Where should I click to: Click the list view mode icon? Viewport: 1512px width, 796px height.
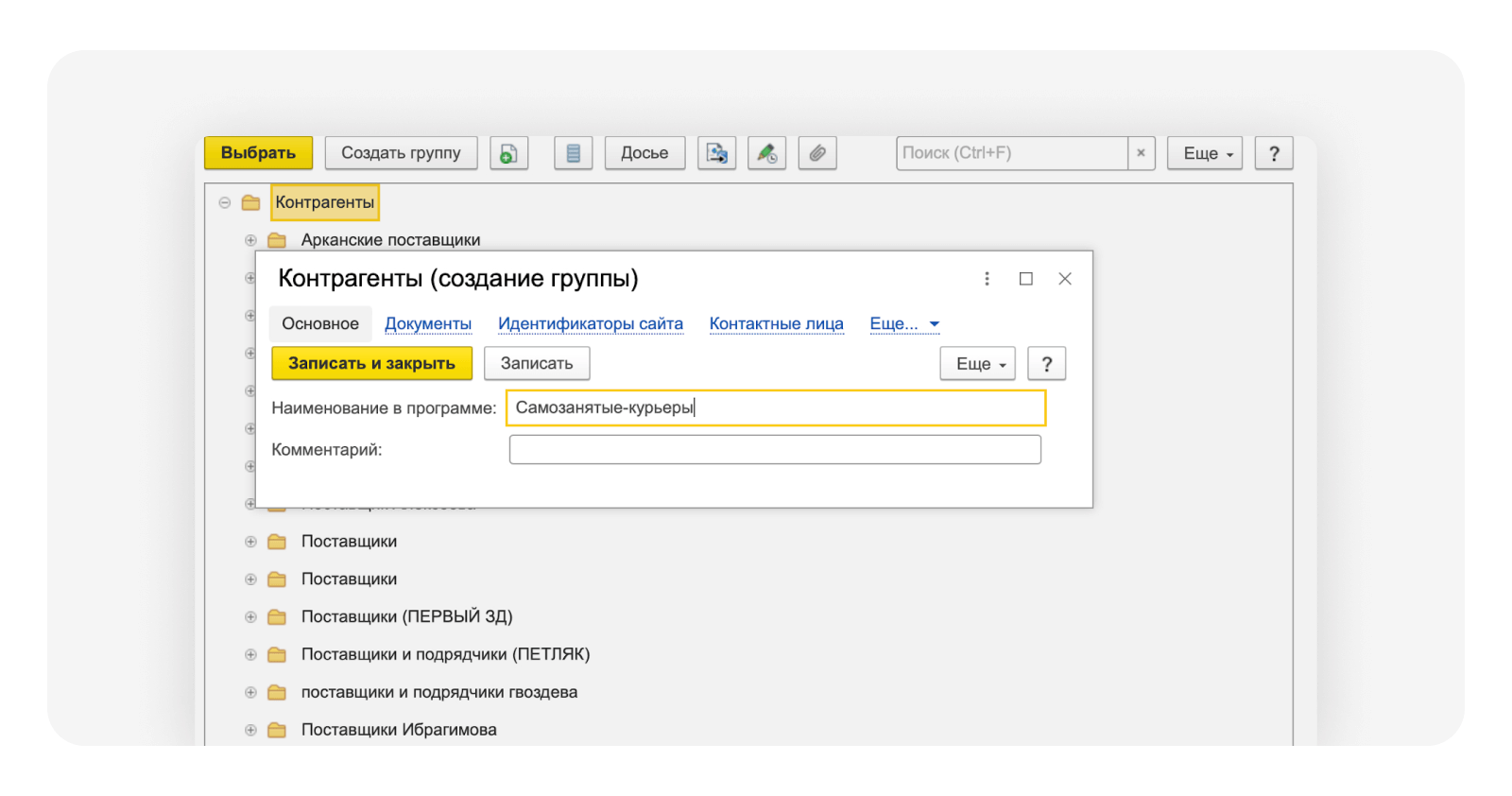click(573, 153)
